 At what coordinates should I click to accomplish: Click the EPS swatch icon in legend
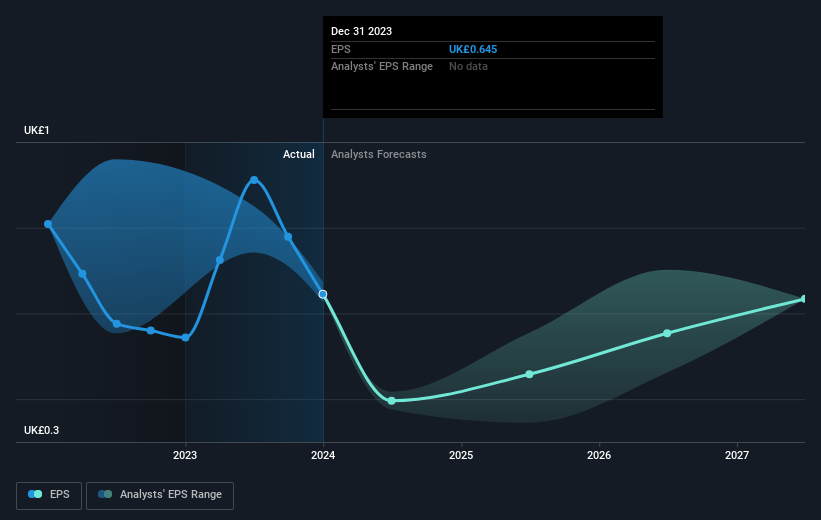[35, 494]
